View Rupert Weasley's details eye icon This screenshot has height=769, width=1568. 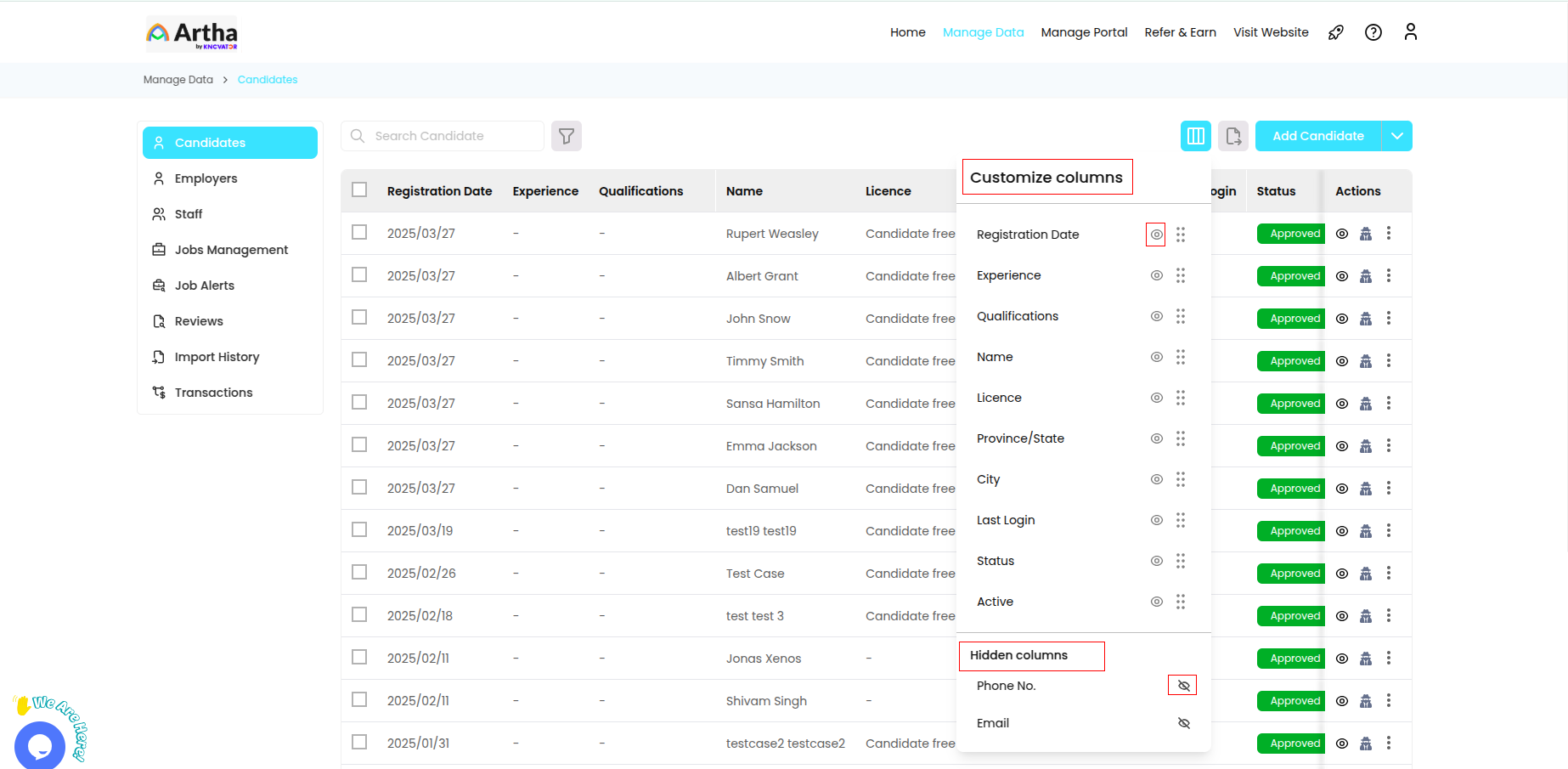pos(1342,234)
